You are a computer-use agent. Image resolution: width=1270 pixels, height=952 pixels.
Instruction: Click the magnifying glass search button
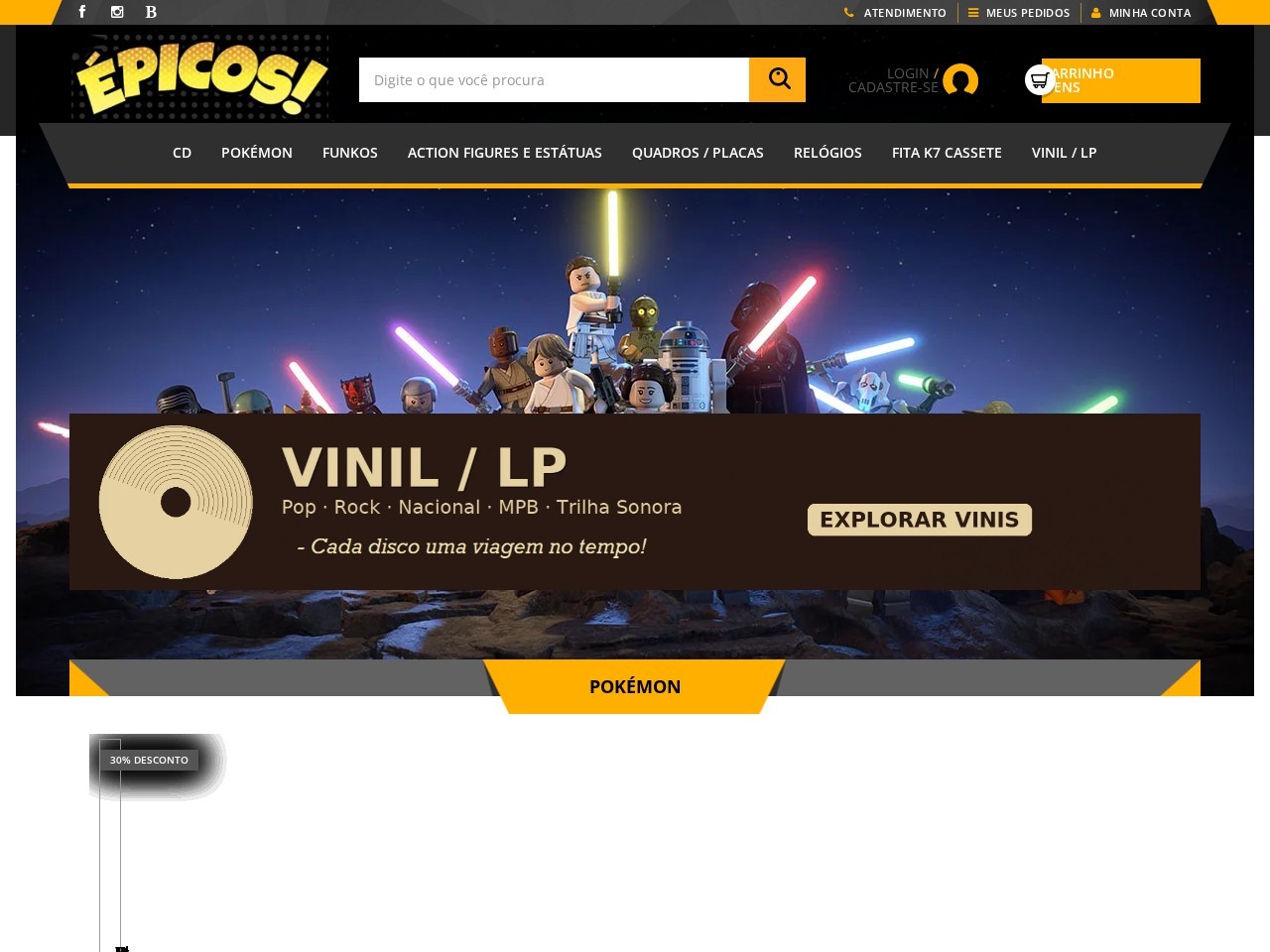coord(777,79)
